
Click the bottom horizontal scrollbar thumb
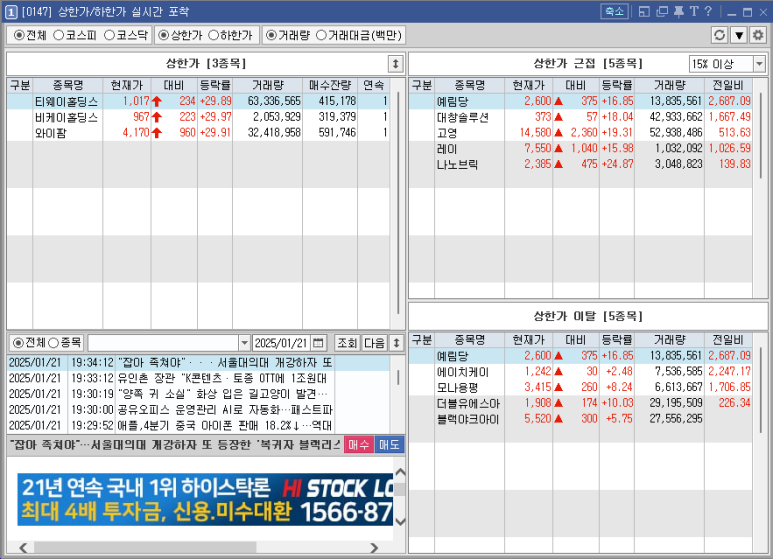point(145,548)
